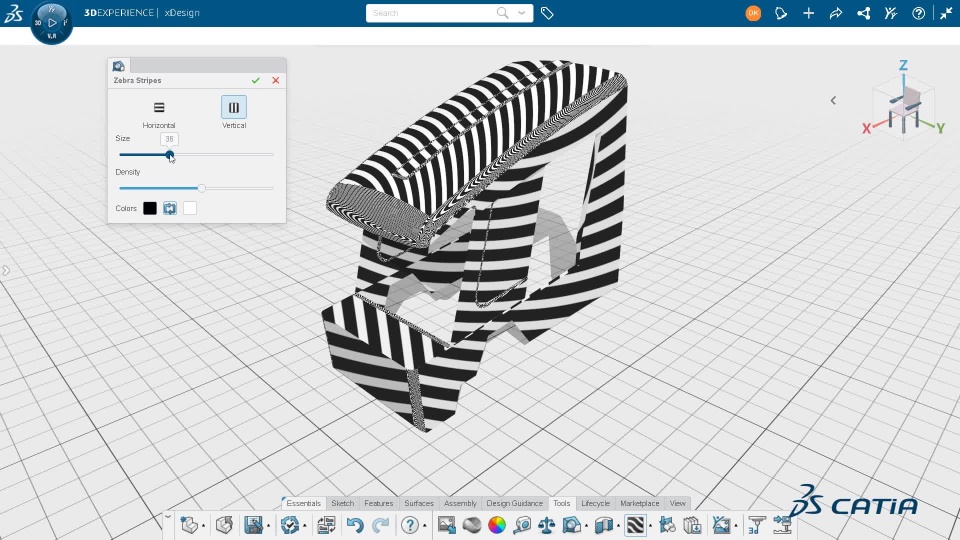Open dropdown arrow beside toolbar help icon

click(424, 526)
